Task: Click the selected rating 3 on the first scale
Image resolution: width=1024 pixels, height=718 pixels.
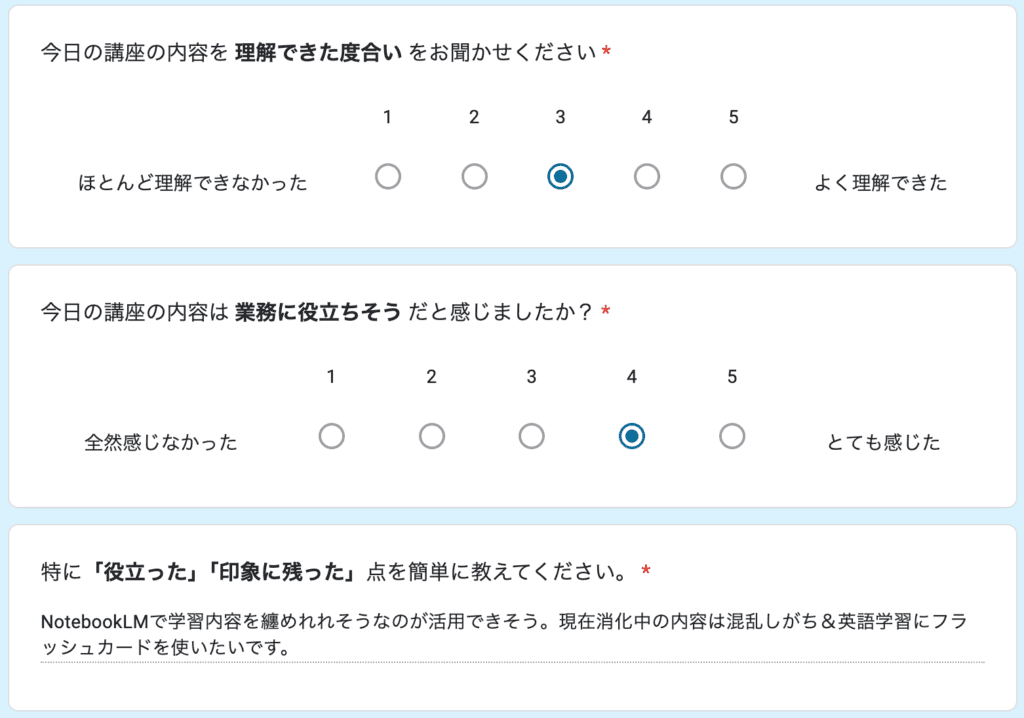Action: tap(560, 176)
